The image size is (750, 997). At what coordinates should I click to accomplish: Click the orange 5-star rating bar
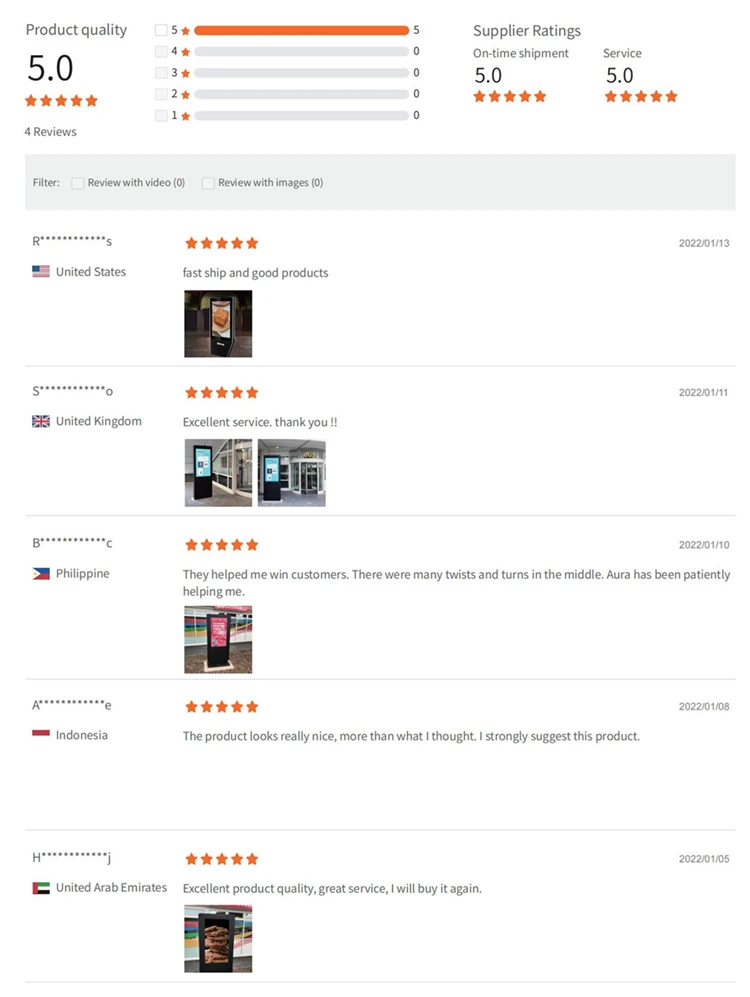coord(301,30)
